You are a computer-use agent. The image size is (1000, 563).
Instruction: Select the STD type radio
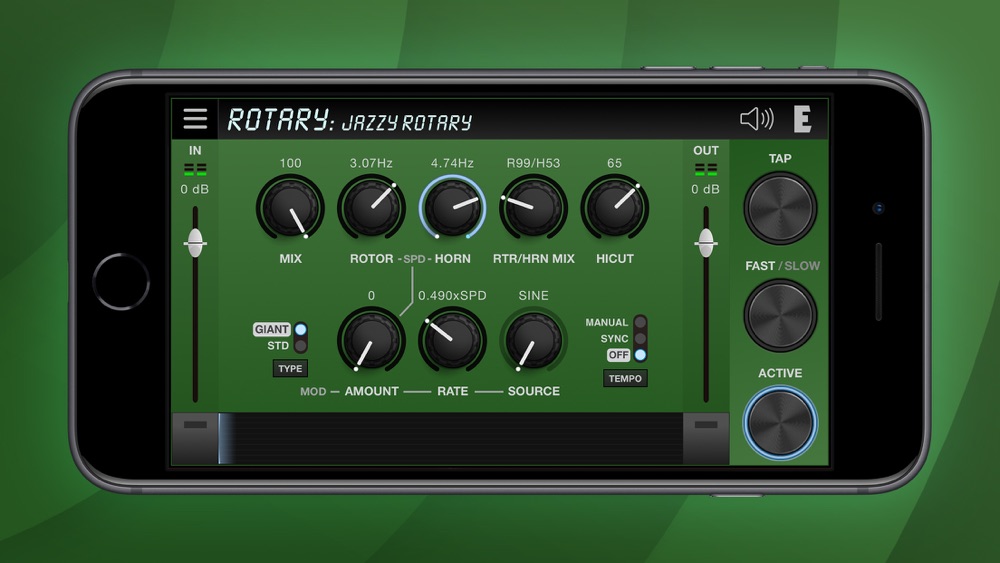point(300,346)
